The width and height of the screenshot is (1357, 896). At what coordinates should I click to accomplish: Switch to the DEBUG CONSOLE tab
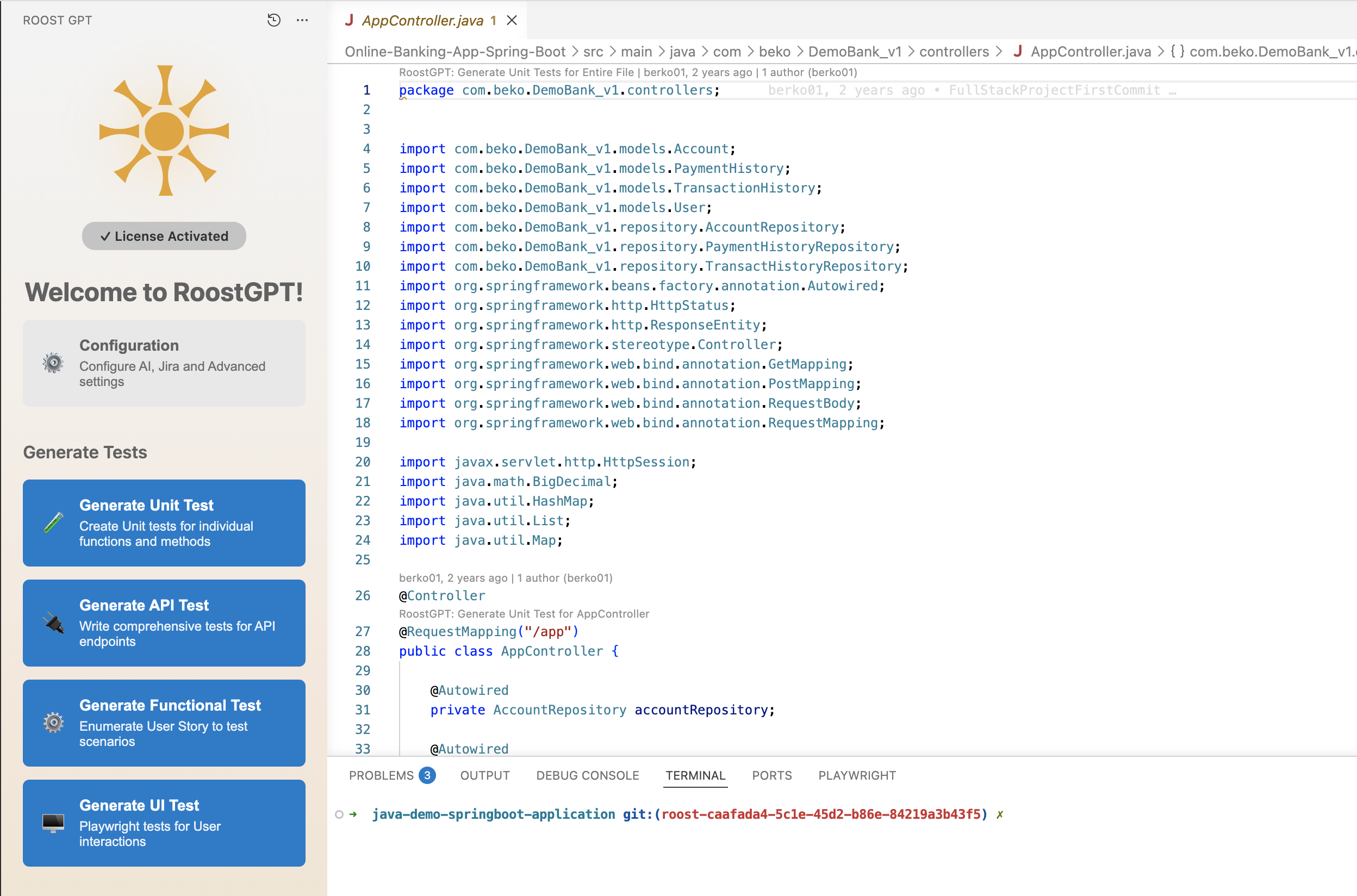[x=587, y=775]
